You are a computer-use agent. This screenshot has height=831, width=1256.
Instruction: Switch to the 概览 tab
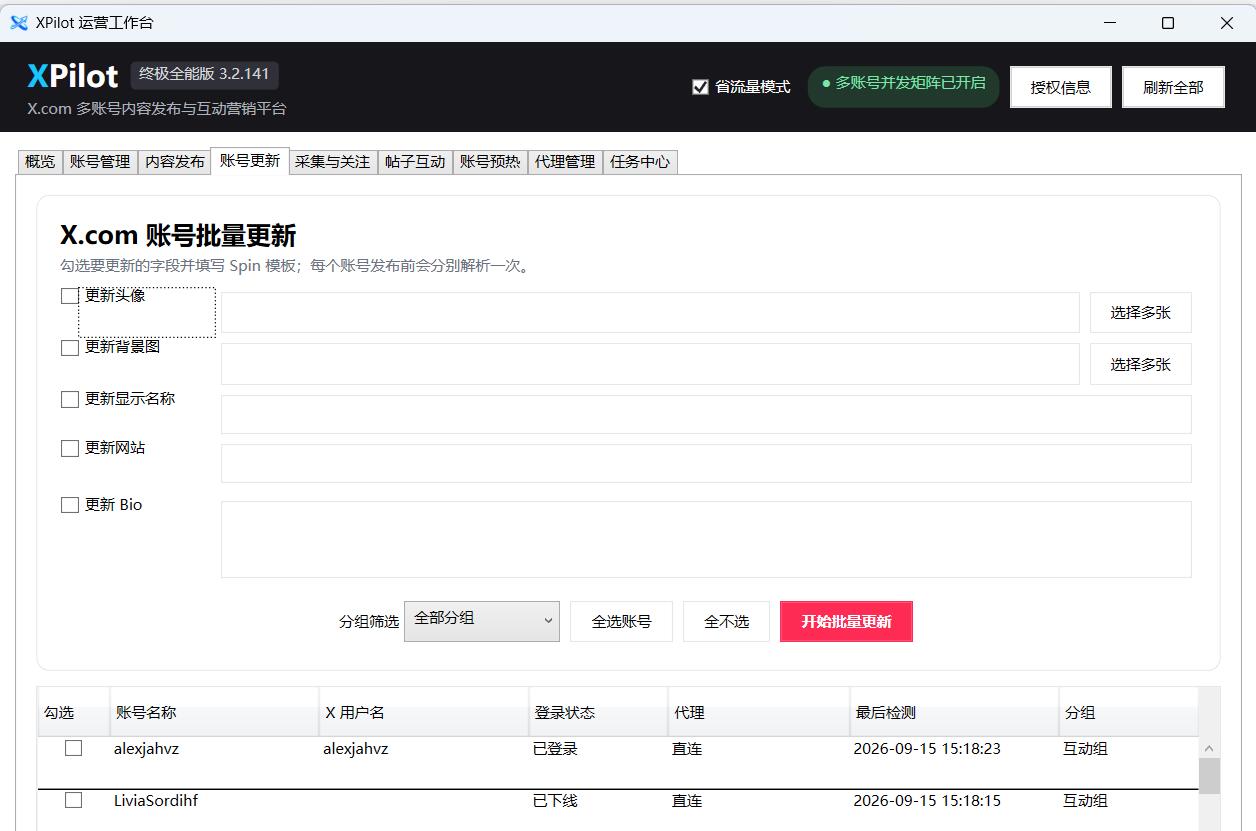coord(40,161)
